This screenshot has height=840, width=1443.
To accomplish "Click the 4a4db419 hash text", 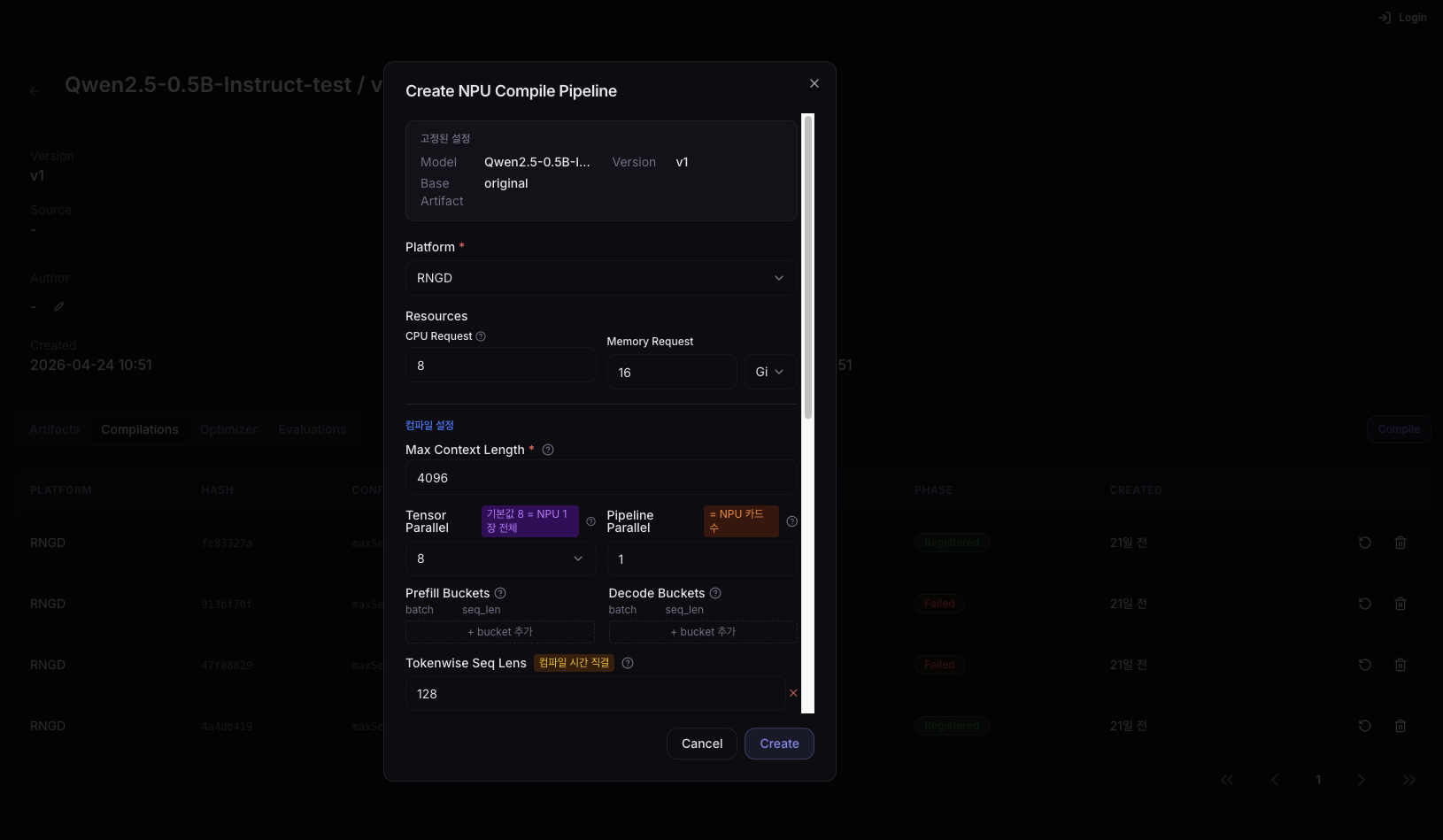I will click(227, 727).
